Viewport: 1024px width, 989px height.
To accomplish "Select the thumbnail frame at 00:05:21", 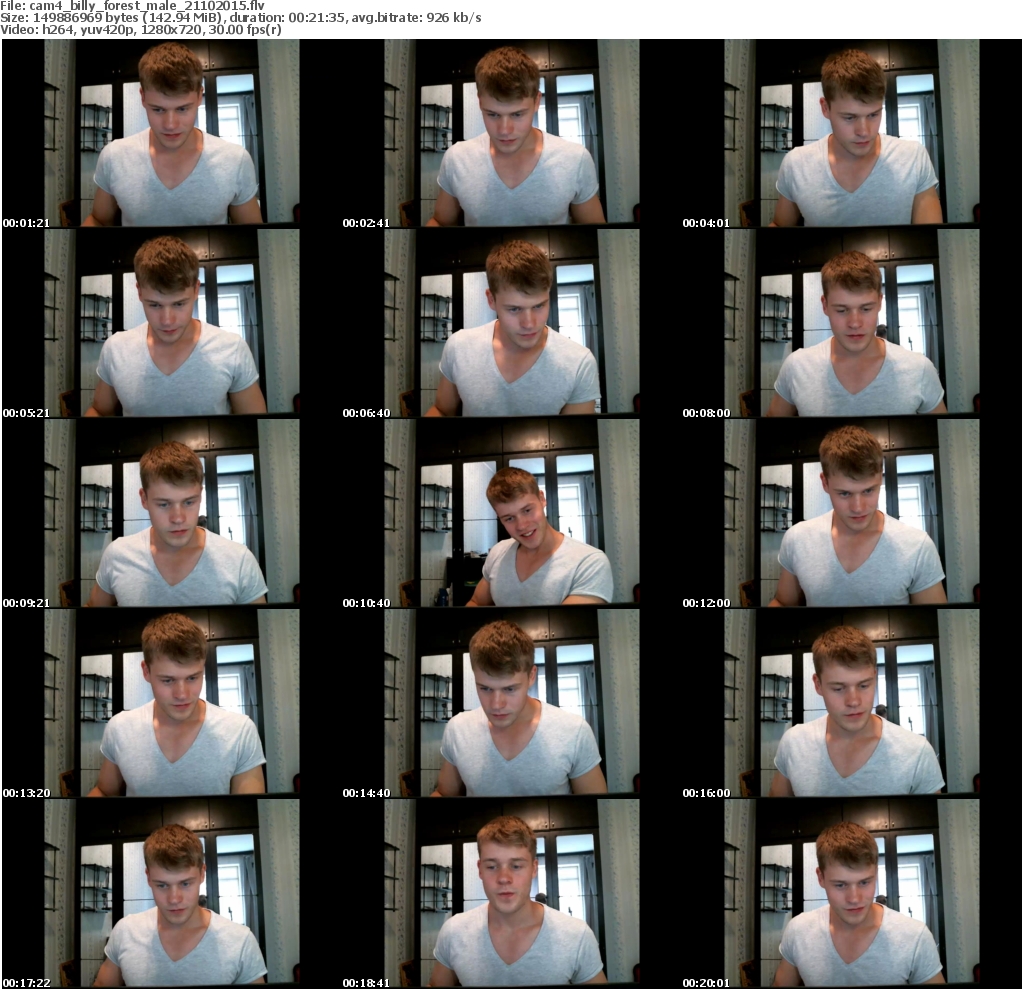I will point(172,323).
